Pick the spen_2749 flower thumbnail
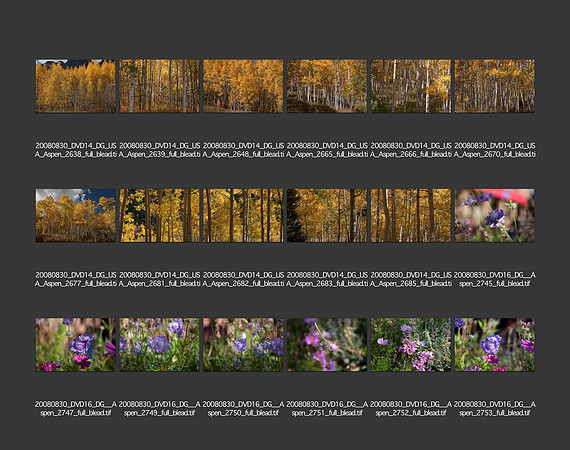This screenshot has height=450, width=570. (160, 345)
